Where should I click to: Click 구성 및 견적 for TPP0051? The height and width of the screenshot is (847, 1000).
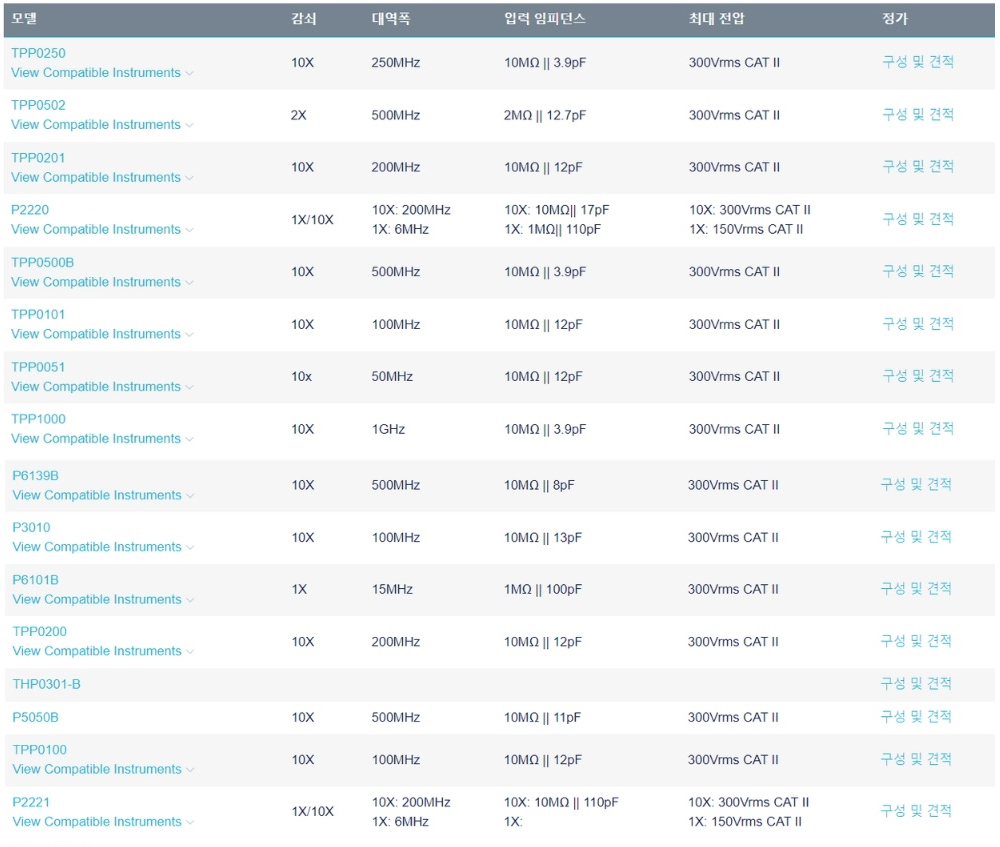[918, 376]
